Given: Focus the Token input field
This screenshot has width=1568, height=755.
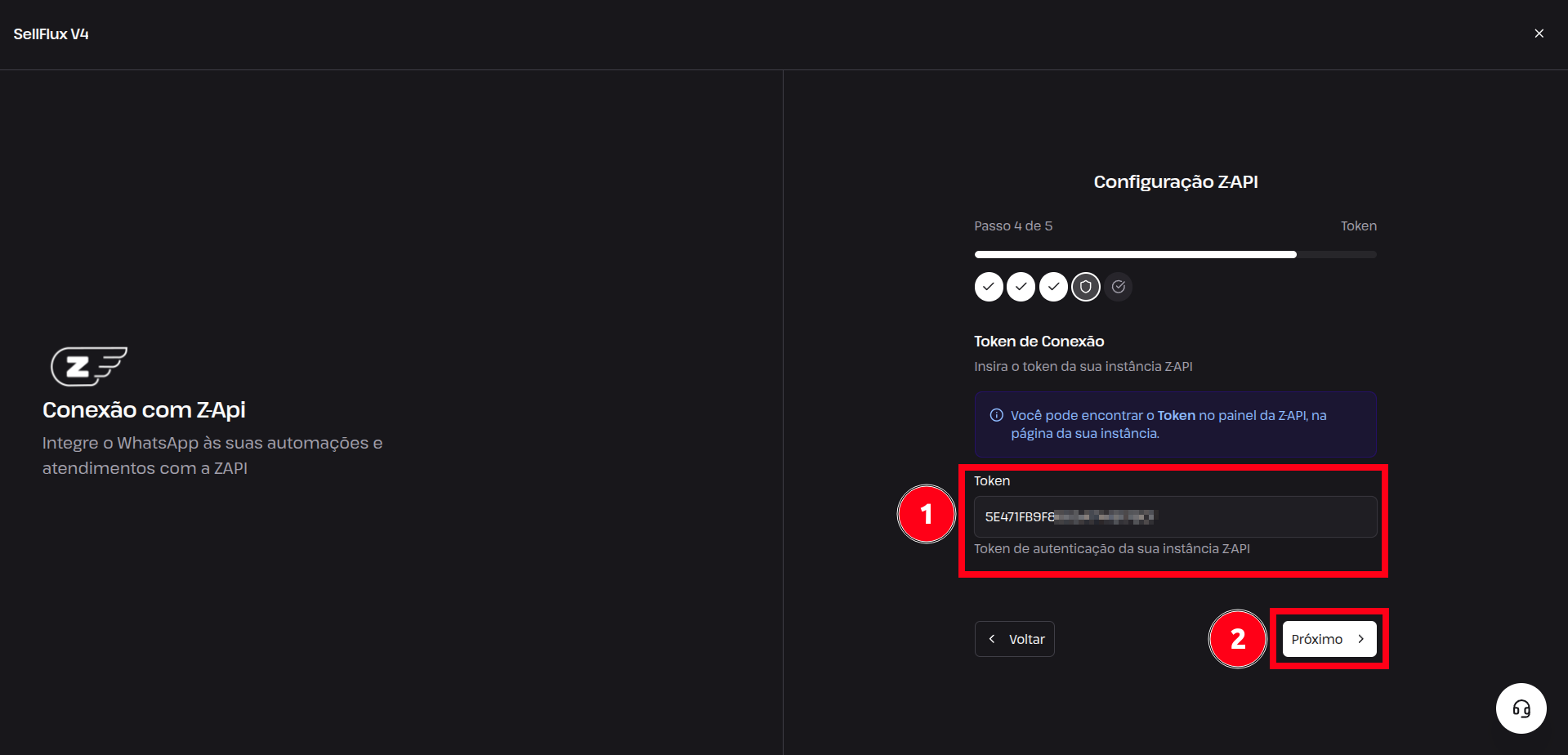Looking at the screenshot, I should pyautogui.click(x=1175, y=516).
